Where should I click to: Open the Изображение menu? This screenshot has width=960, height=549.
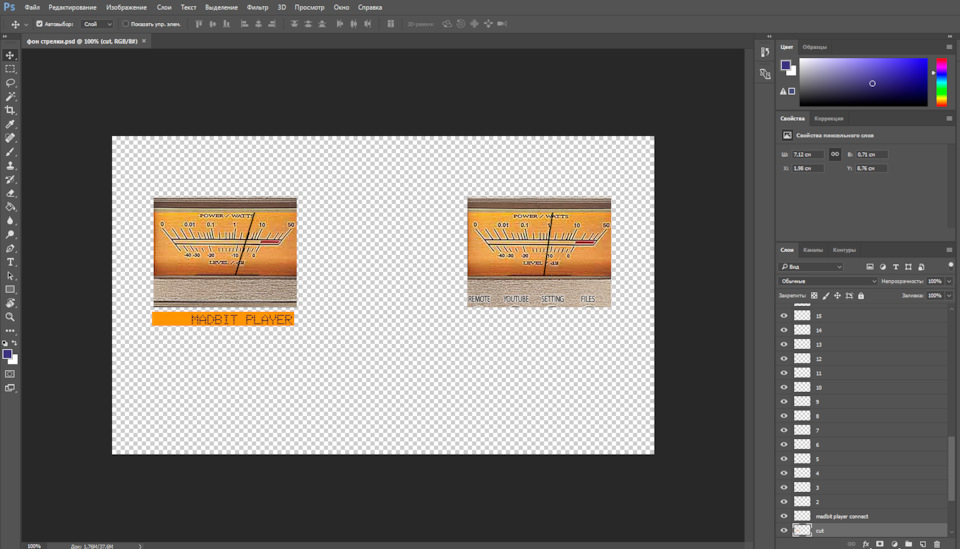[x=126, y=7]
